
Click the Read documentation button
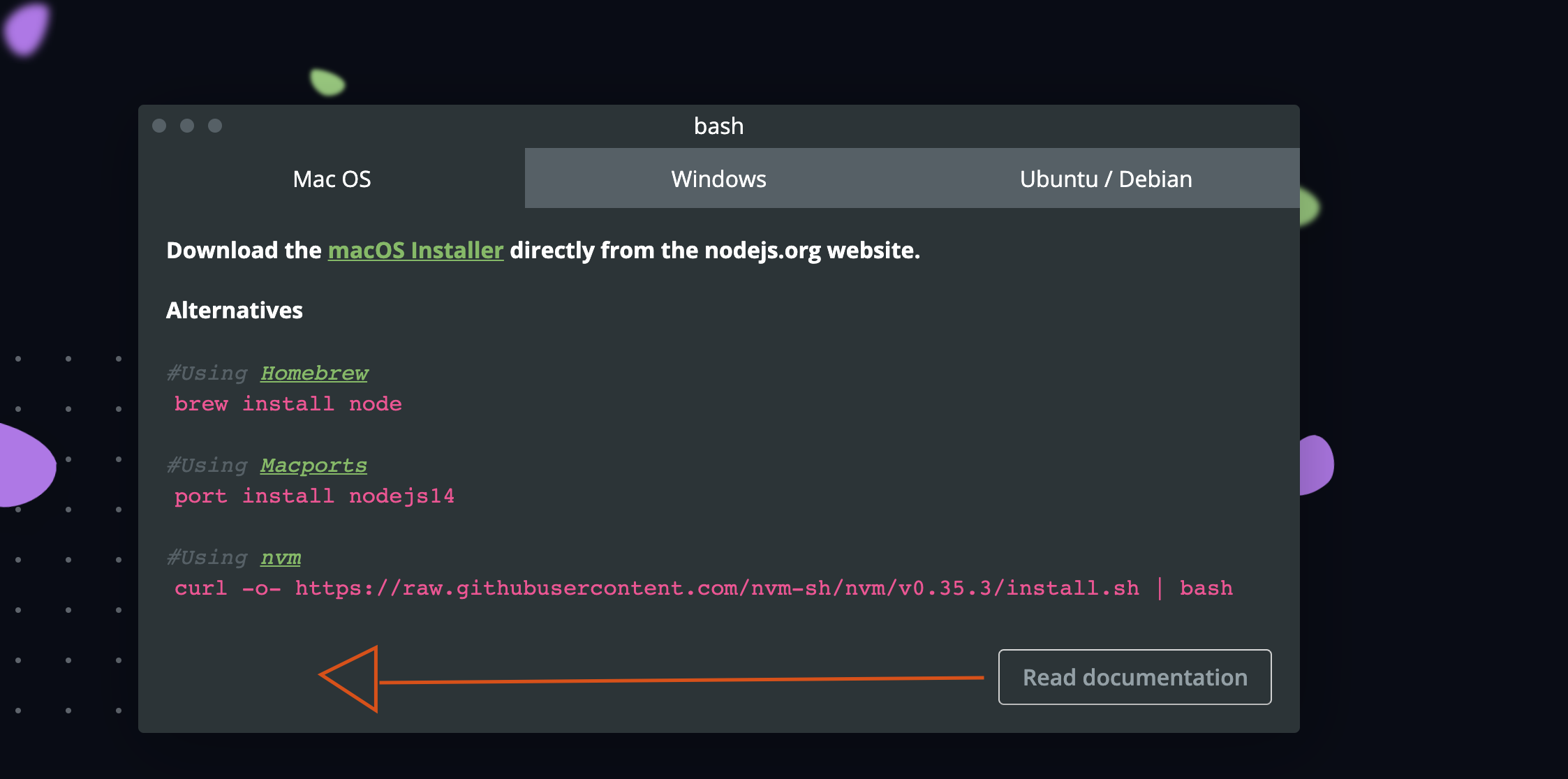(x=1134, y=677)
